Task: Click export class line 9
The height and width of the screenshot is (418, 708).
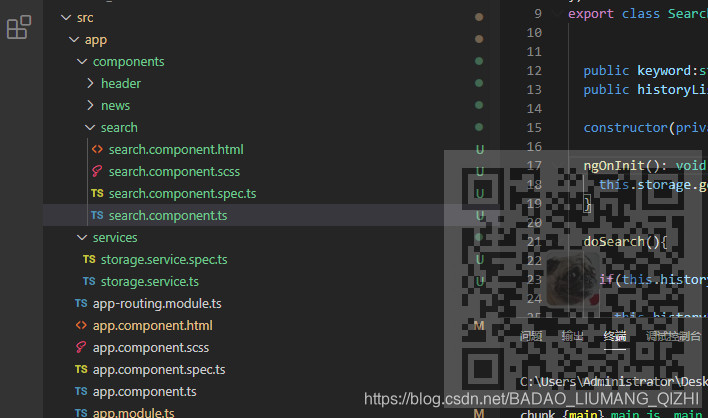Action: pos(638,14)
